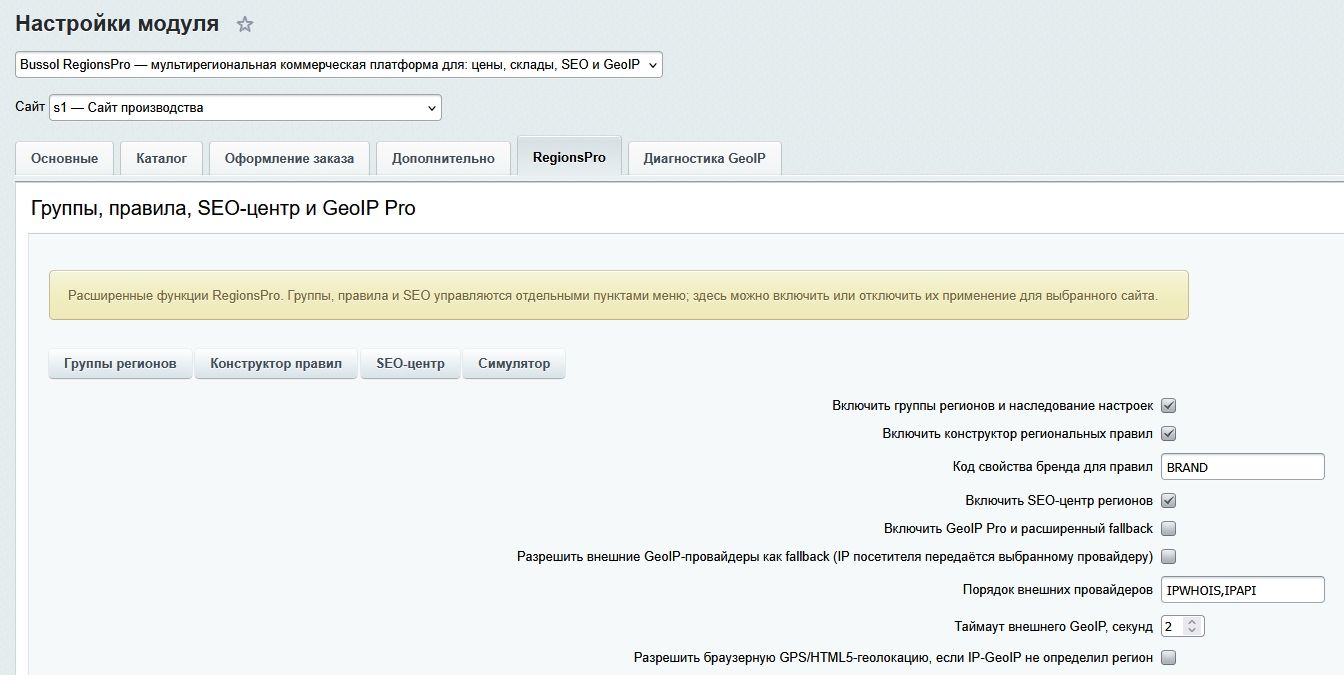This screenshot has width=1344, height=675.
Task: Toggle Включить конструктор региональных правил checkbox
Action: (x=1168, y=434)
